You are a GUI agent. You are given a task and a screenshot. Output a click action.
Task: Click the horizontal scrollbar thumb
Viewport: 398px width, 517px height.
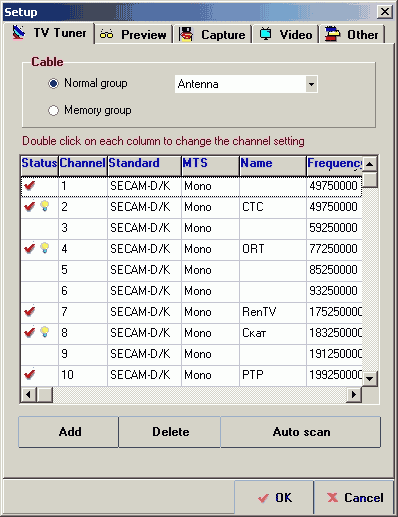pyautogui.click(x=45, y=395)
